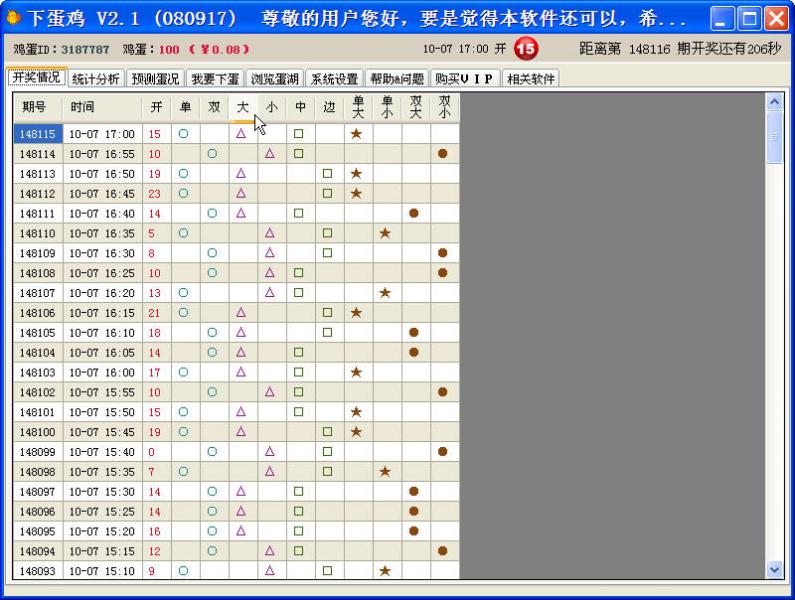This screenshot has height=600, width=795.
Task: Click time cell 10-07 16:50
Action: [x=102, y=174]
